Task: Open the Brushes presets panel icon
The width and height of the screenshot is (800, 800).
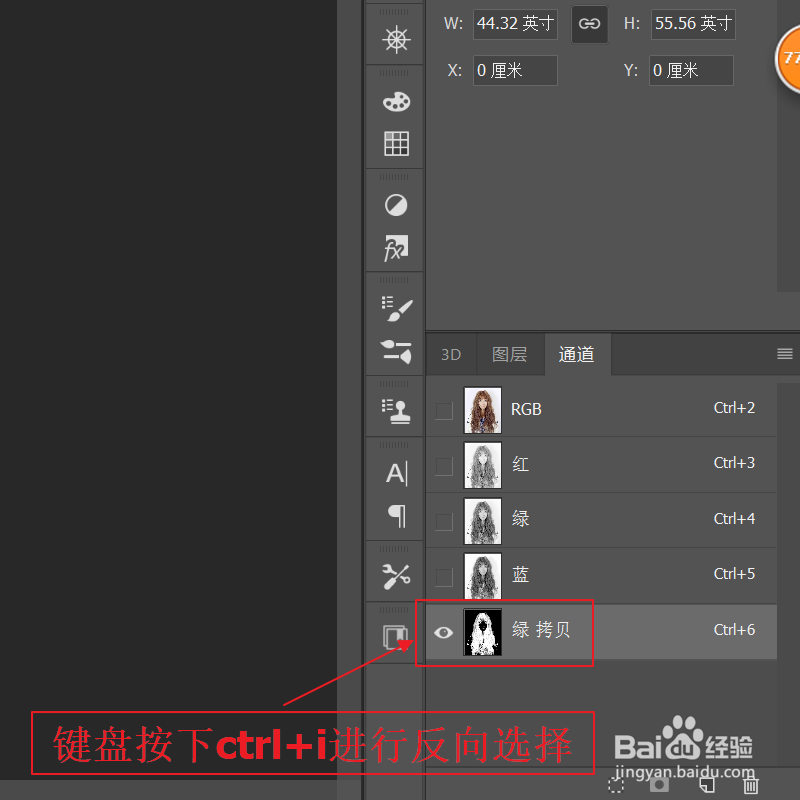Action: coord(396,352)
